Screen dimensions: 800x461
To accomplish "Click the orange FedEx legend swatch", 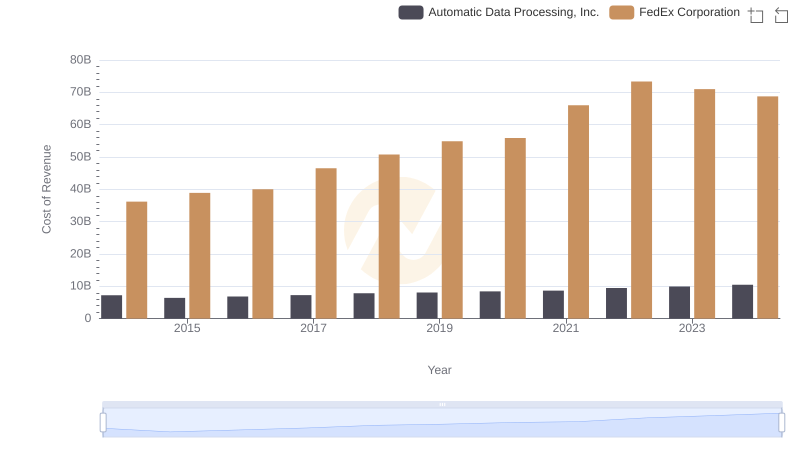I will pyautogui.click(x=622, y=12).
